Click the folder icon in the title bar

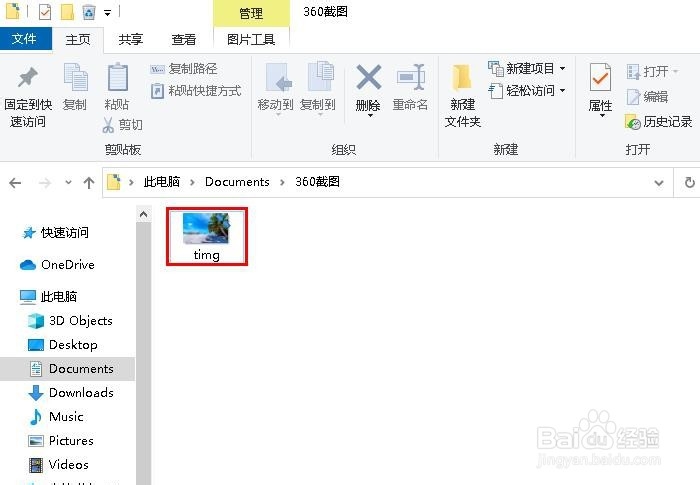coord(12,12)
